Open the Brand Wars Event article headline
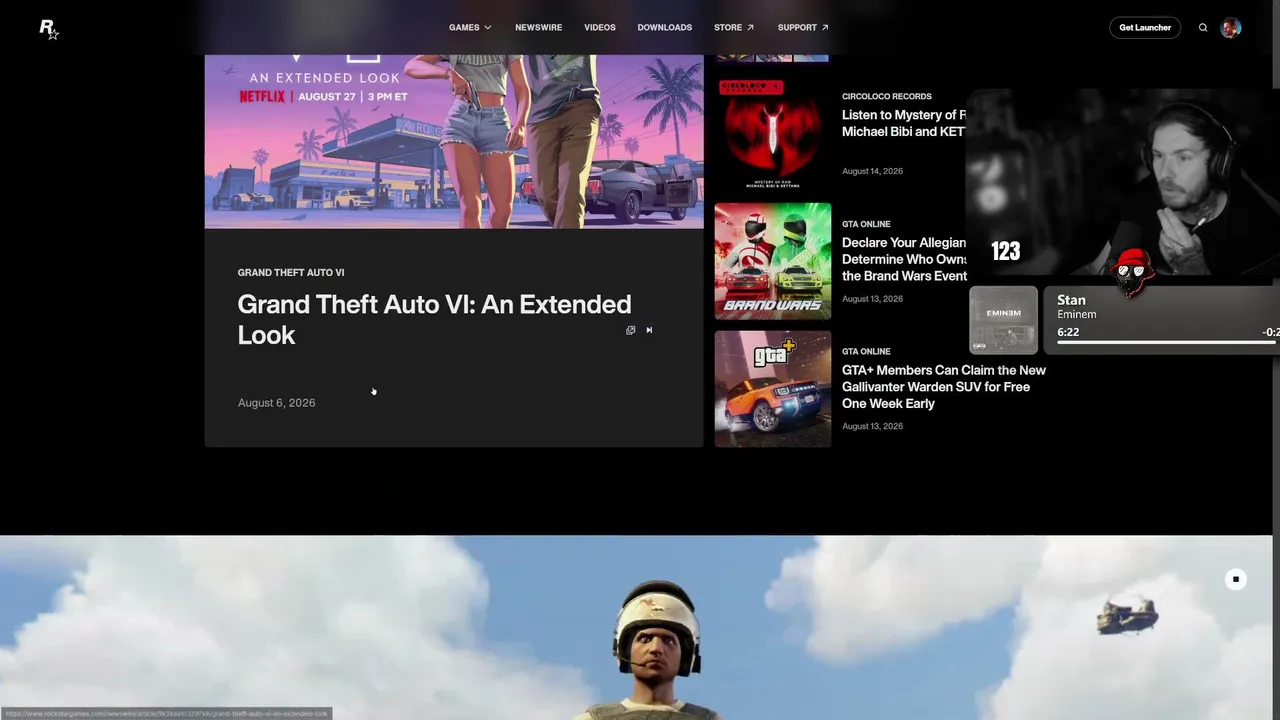1280x720 pixels. point(904,259)
